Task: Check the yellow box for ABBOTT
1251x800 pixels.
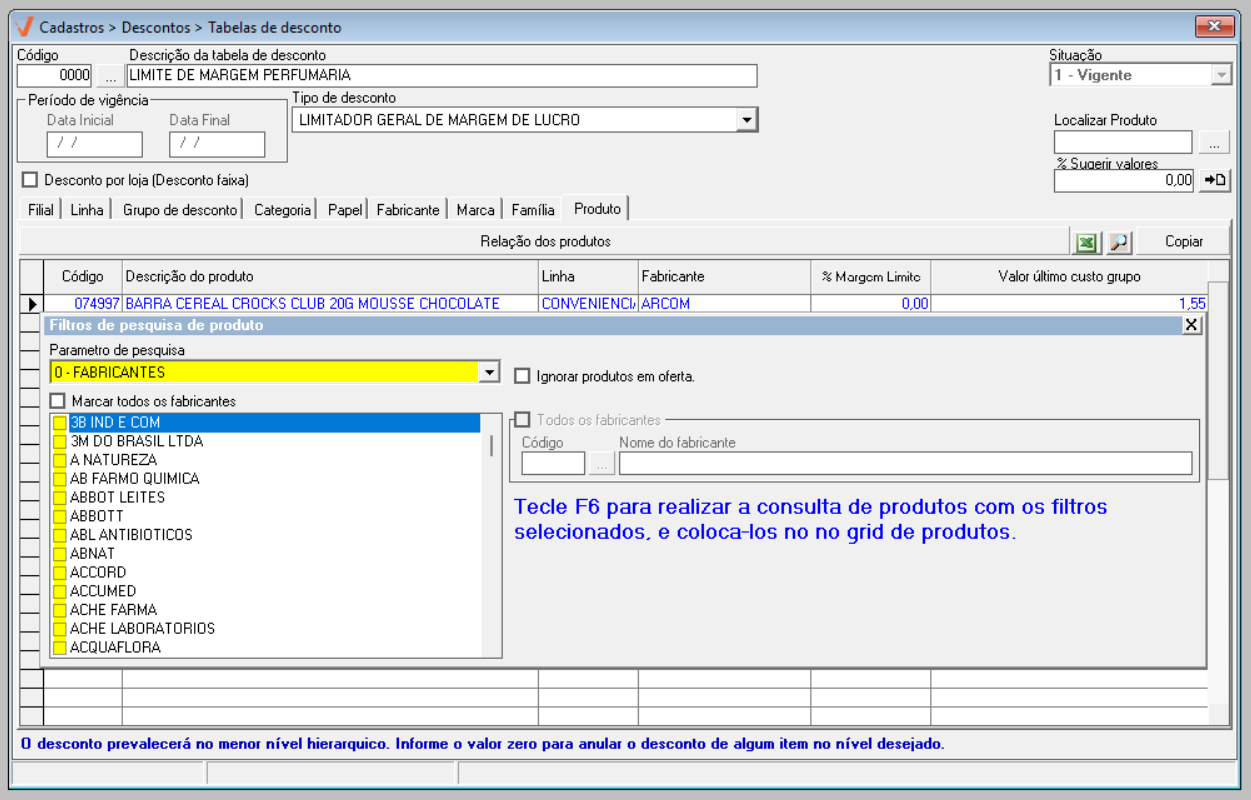Action: (x=60, y=516)
